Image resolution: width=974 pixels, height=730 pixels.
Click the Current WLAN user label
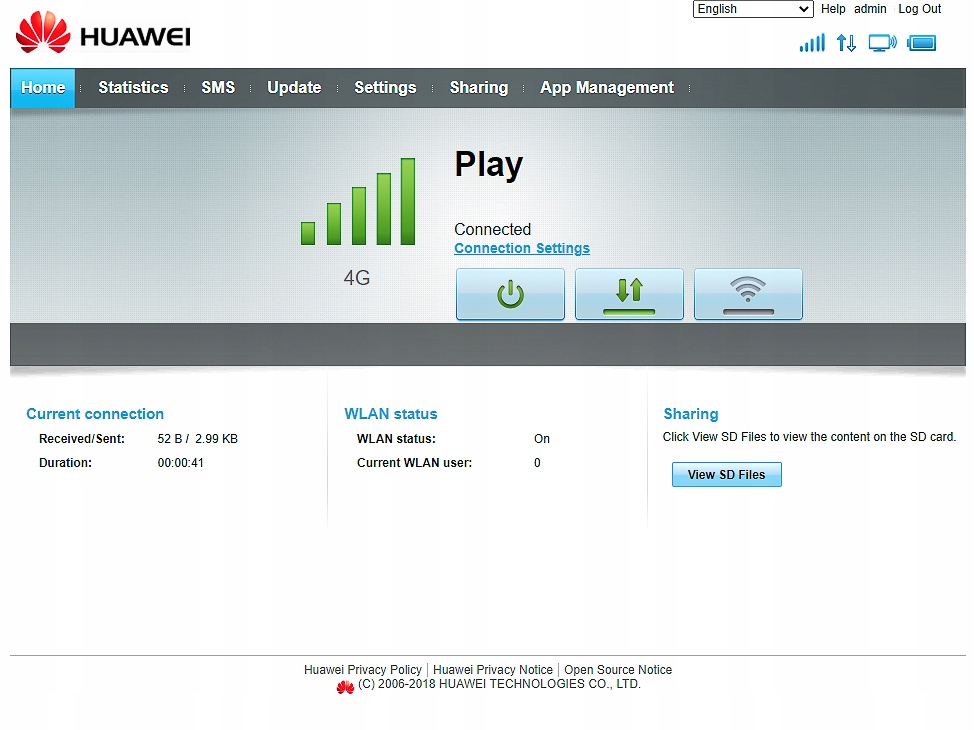coord(414,463)
